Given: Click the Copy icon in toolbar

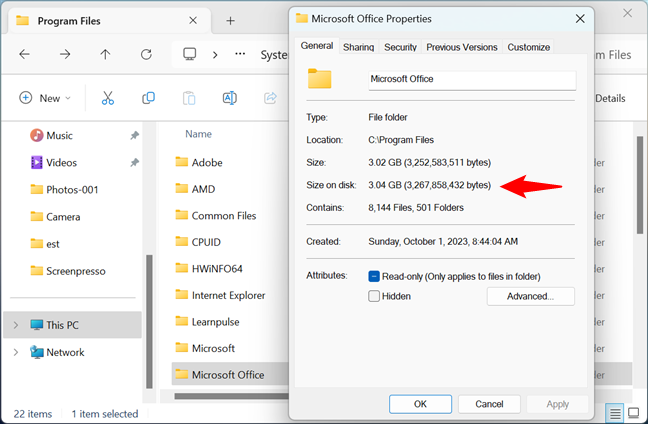Looking at the screenshot, I should point(148,98).
